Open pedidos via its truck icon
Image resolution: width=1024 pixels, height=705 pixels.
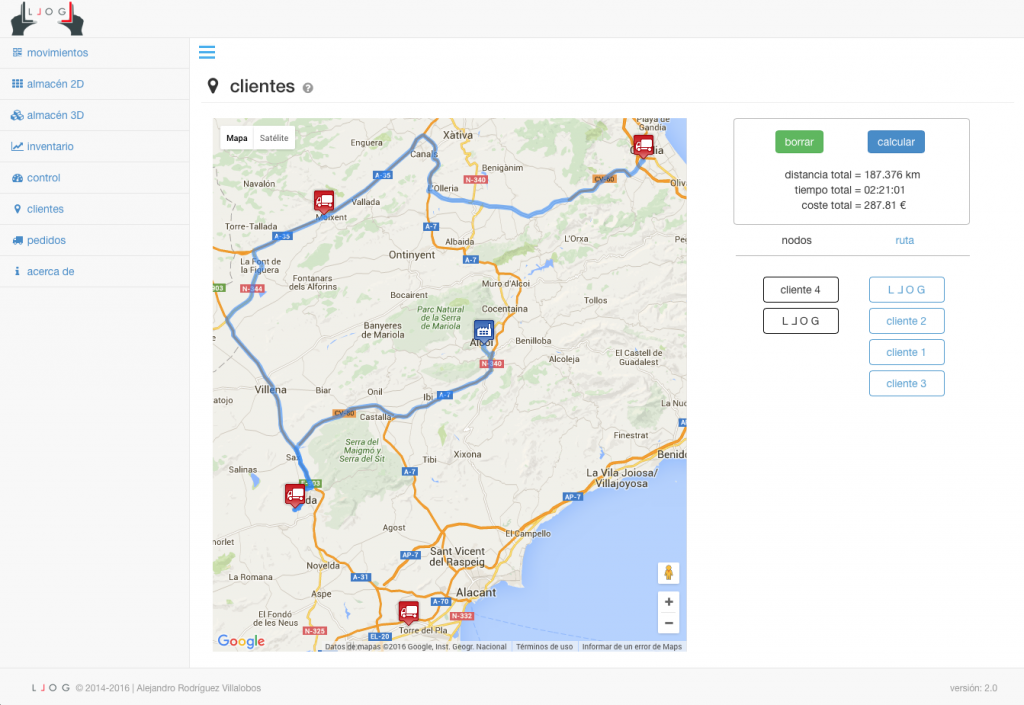(x=17, y=240)
